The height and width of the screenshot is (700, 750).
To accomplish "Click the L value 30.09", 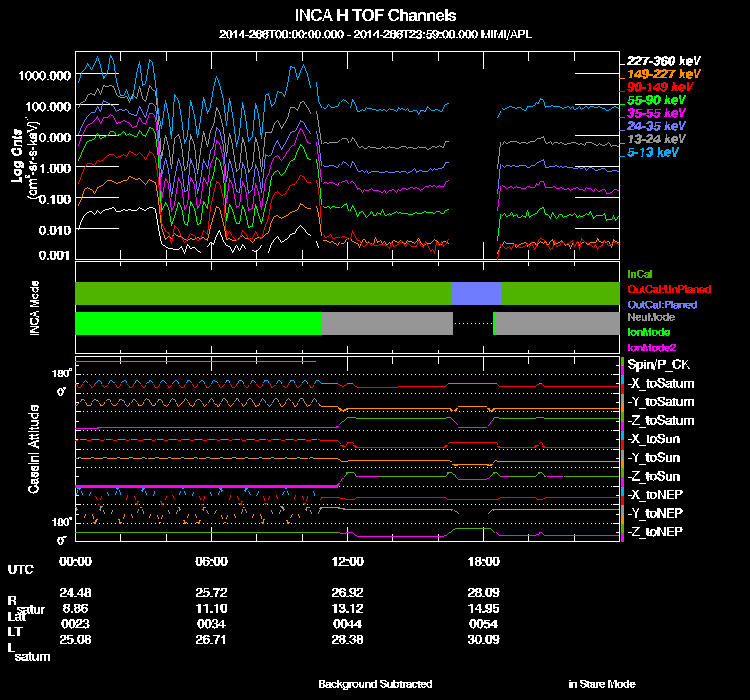I will coord(483,640).
